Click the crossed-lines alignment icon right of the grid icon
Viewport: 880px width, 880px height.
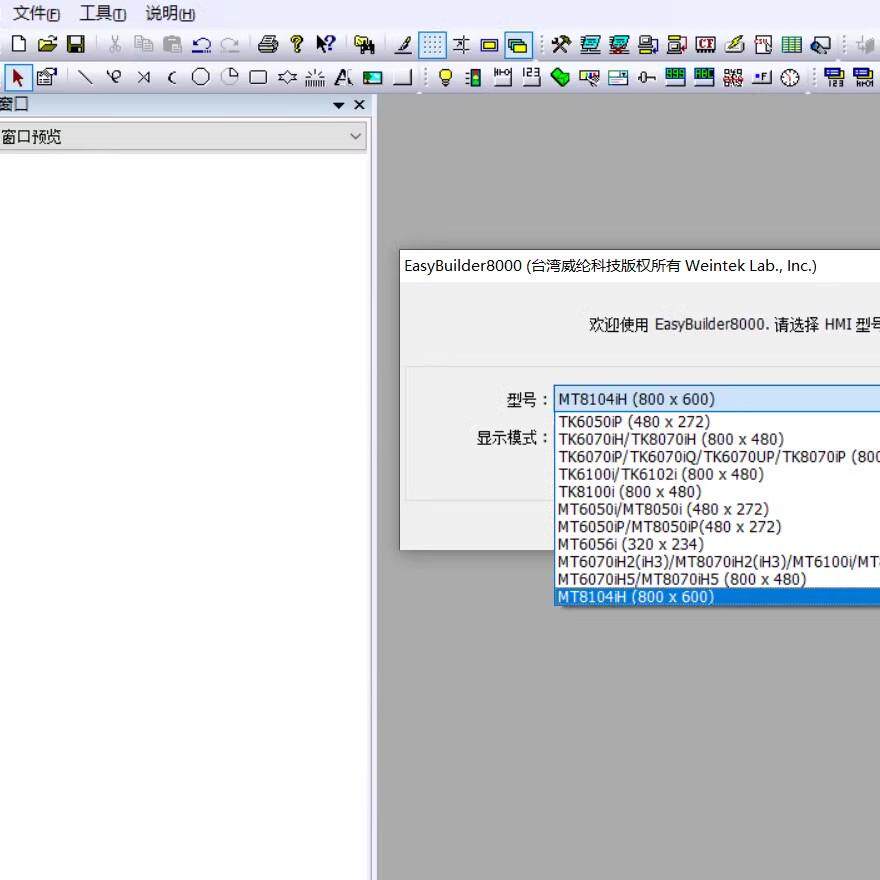[x=461, y=44]
